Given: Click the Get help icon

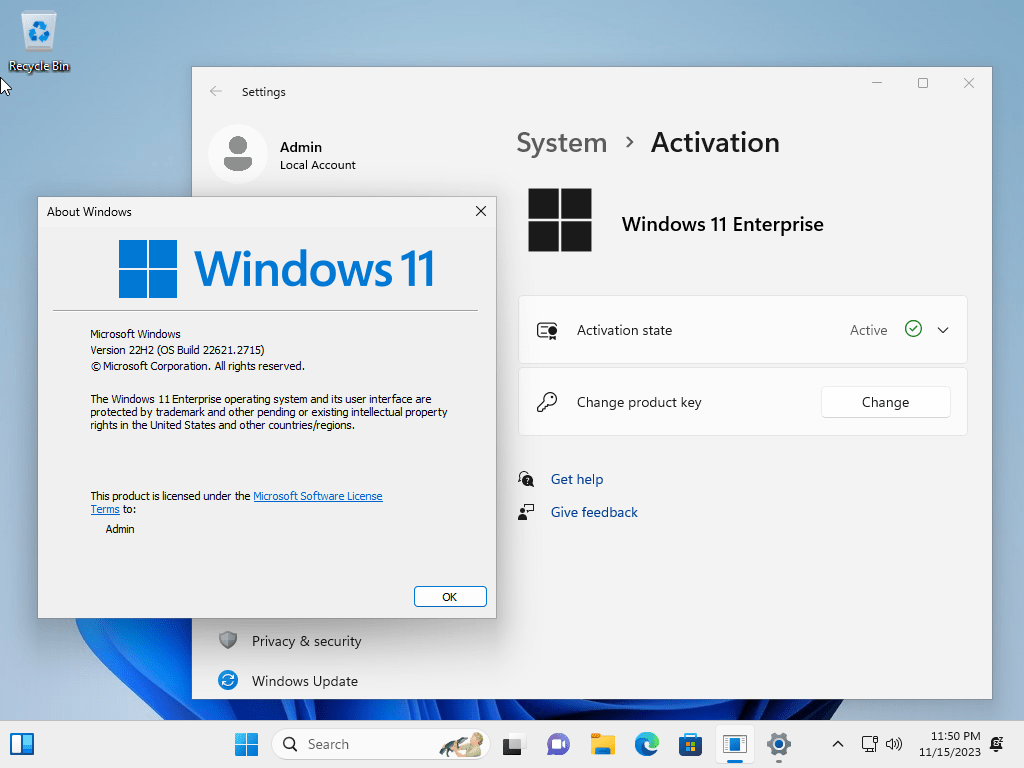Looking at the screenshot, I should [526, 479].
